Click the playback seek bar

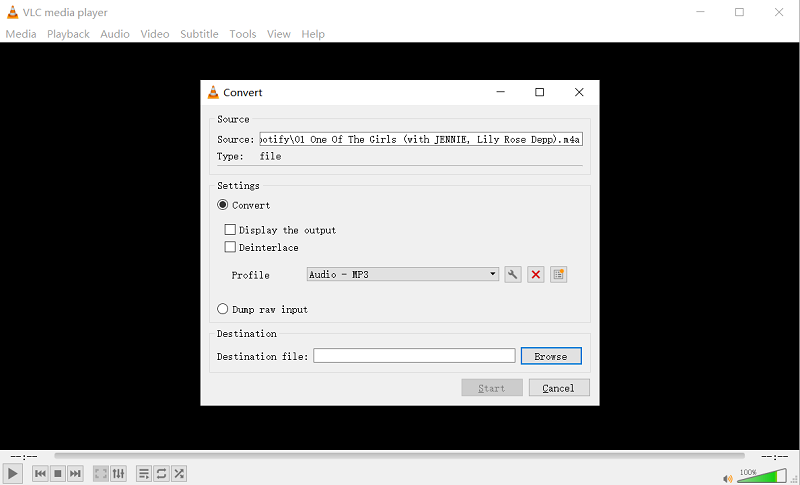pos(399,456)
